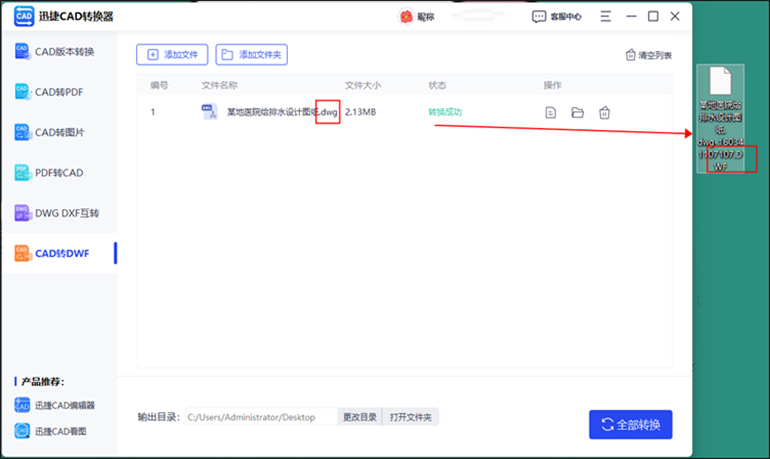Click the 迅捷CAD转换器 app logo
This screenshot has width=770, height=459.
click(x=24, y=16)
